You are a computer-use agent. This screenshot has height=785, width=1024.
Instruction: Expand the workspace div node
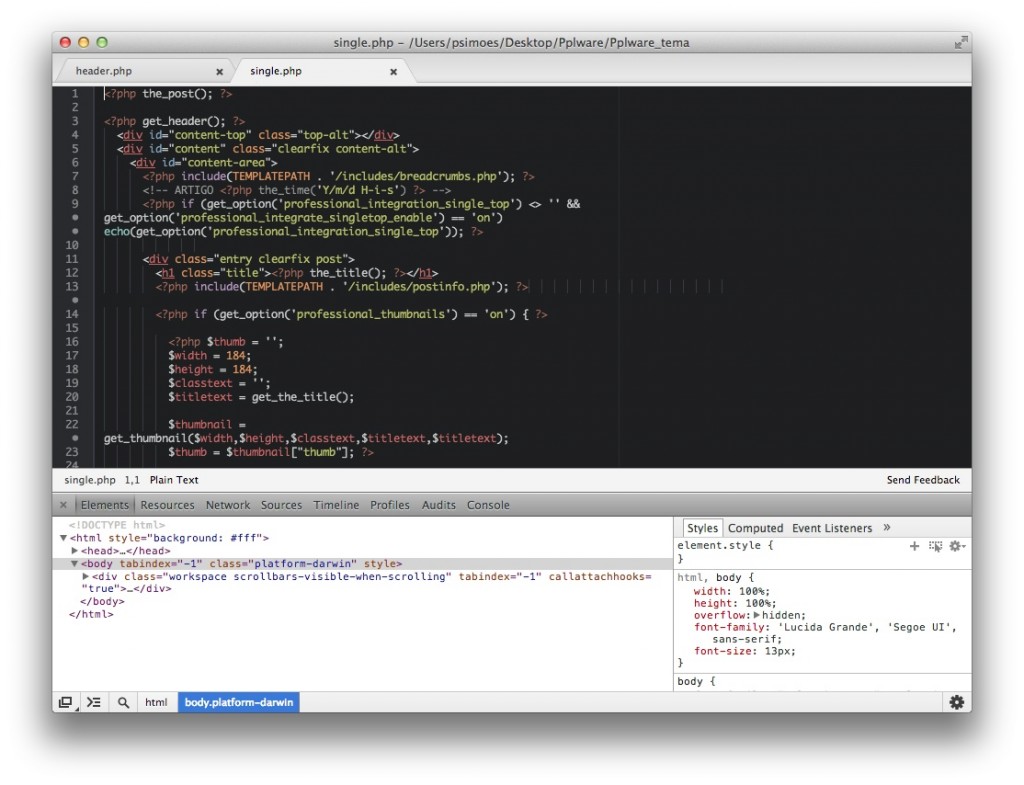[86, 577]
